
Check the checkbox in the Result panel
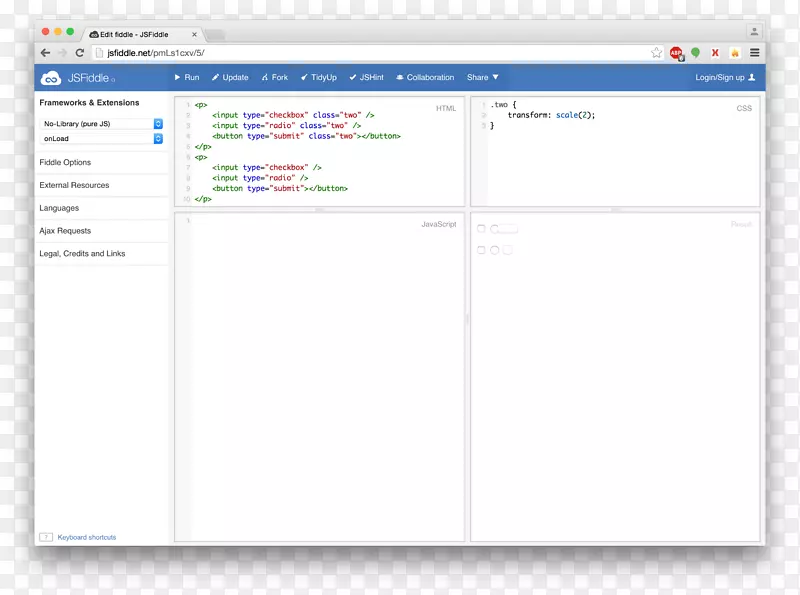coord(481,228)
